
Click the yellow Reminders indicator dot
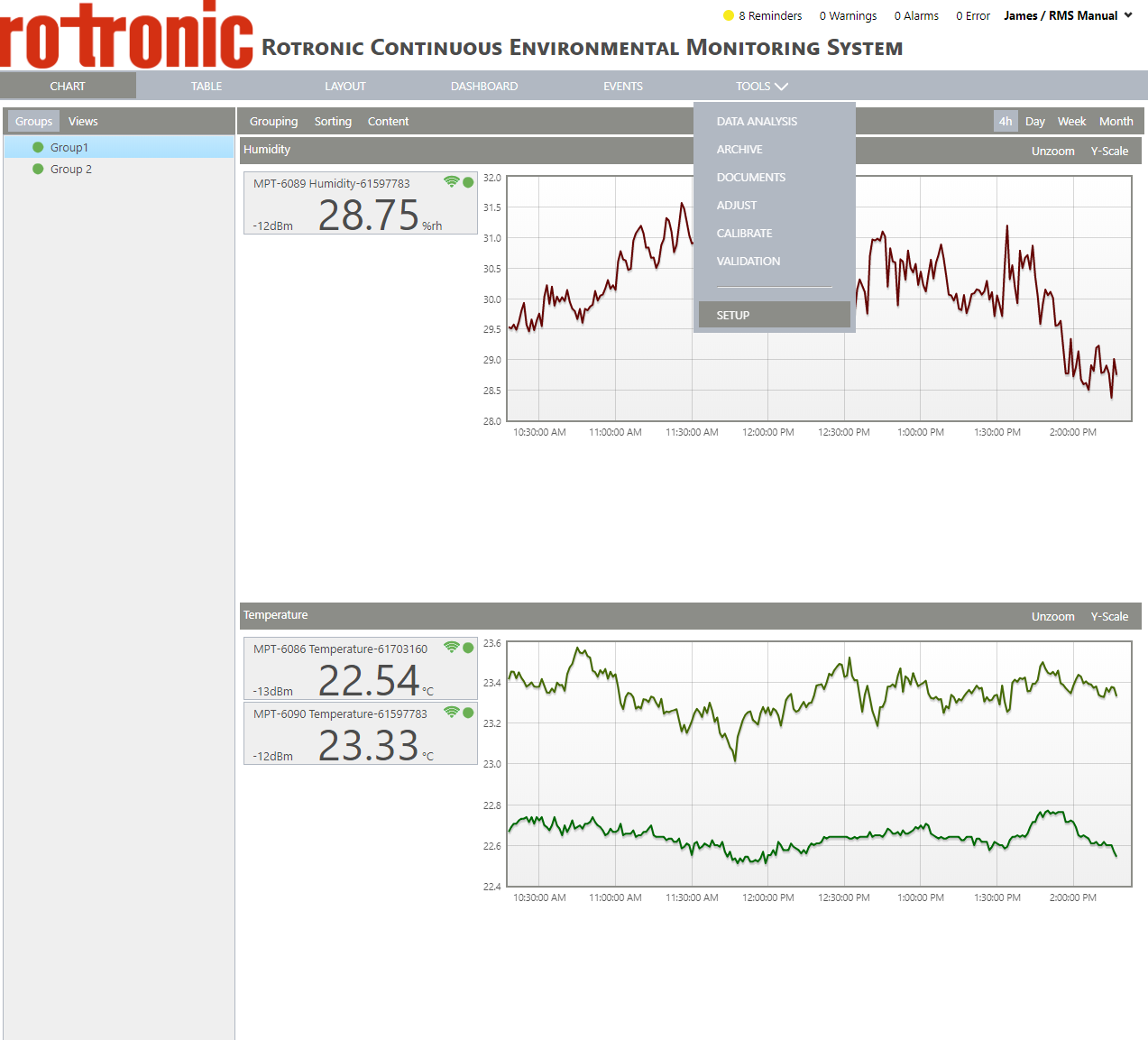[729, 15]
